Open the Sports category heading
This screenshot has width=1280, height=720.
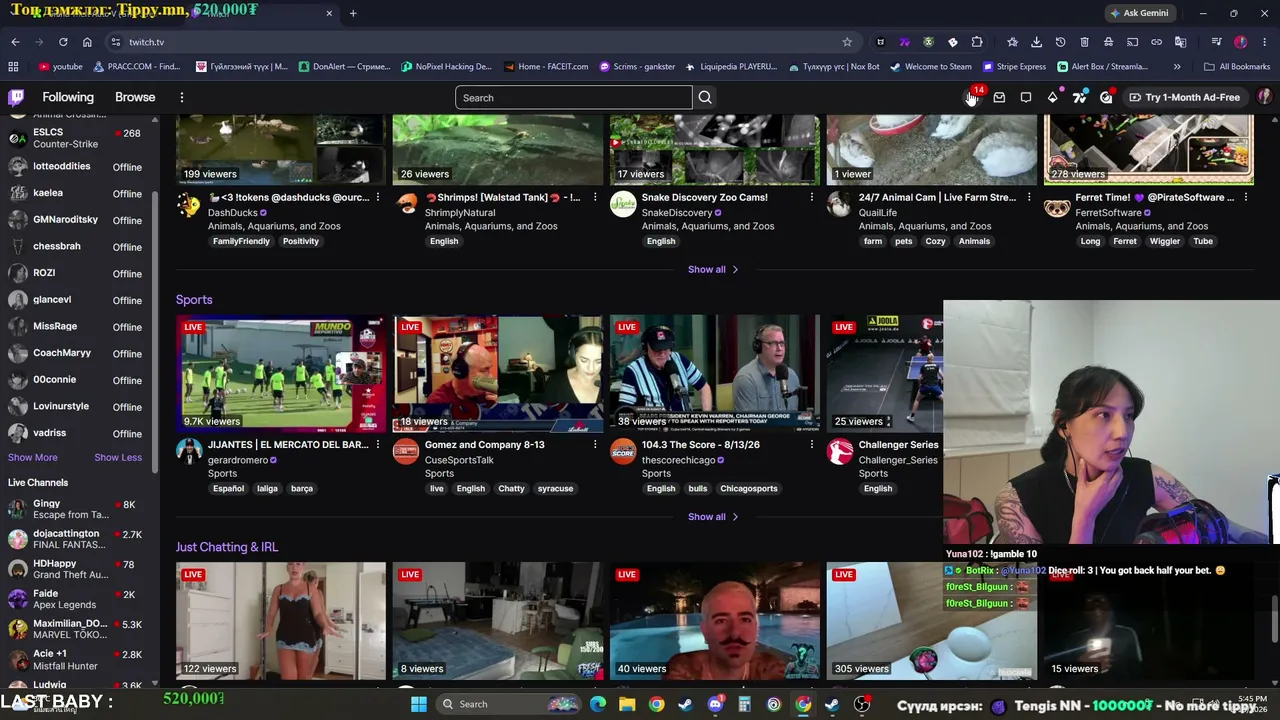pyautogui.click(x=194, y=300)
